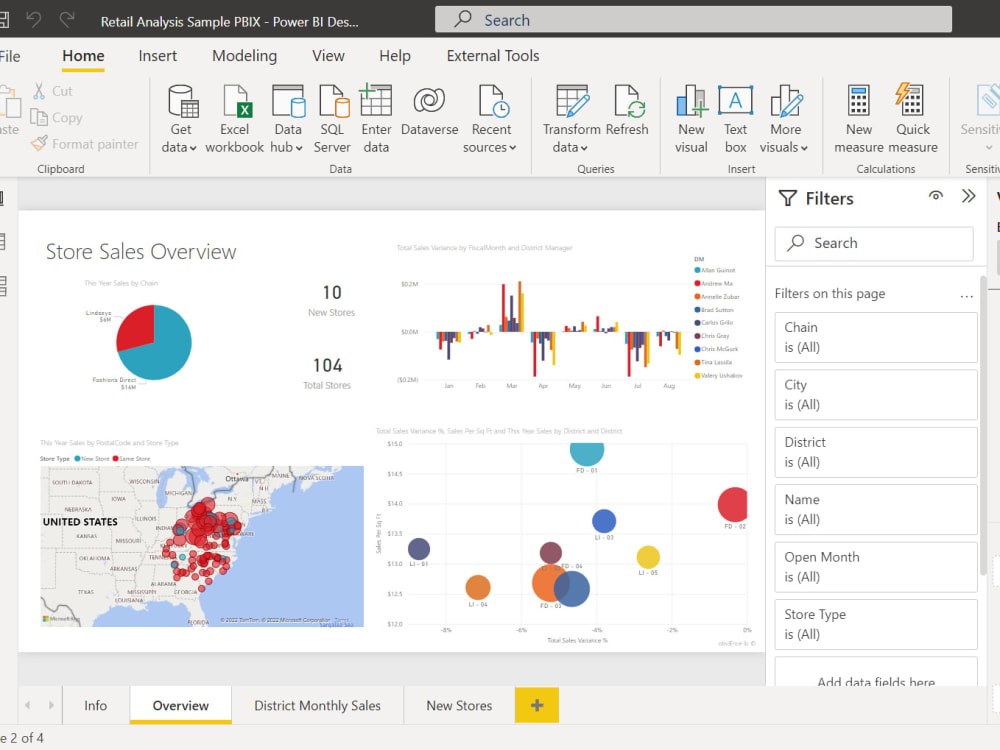Expand the Transform data dropdown
Screen dimensions: 1000x750
pyautogui.click(x=571, y=147)
